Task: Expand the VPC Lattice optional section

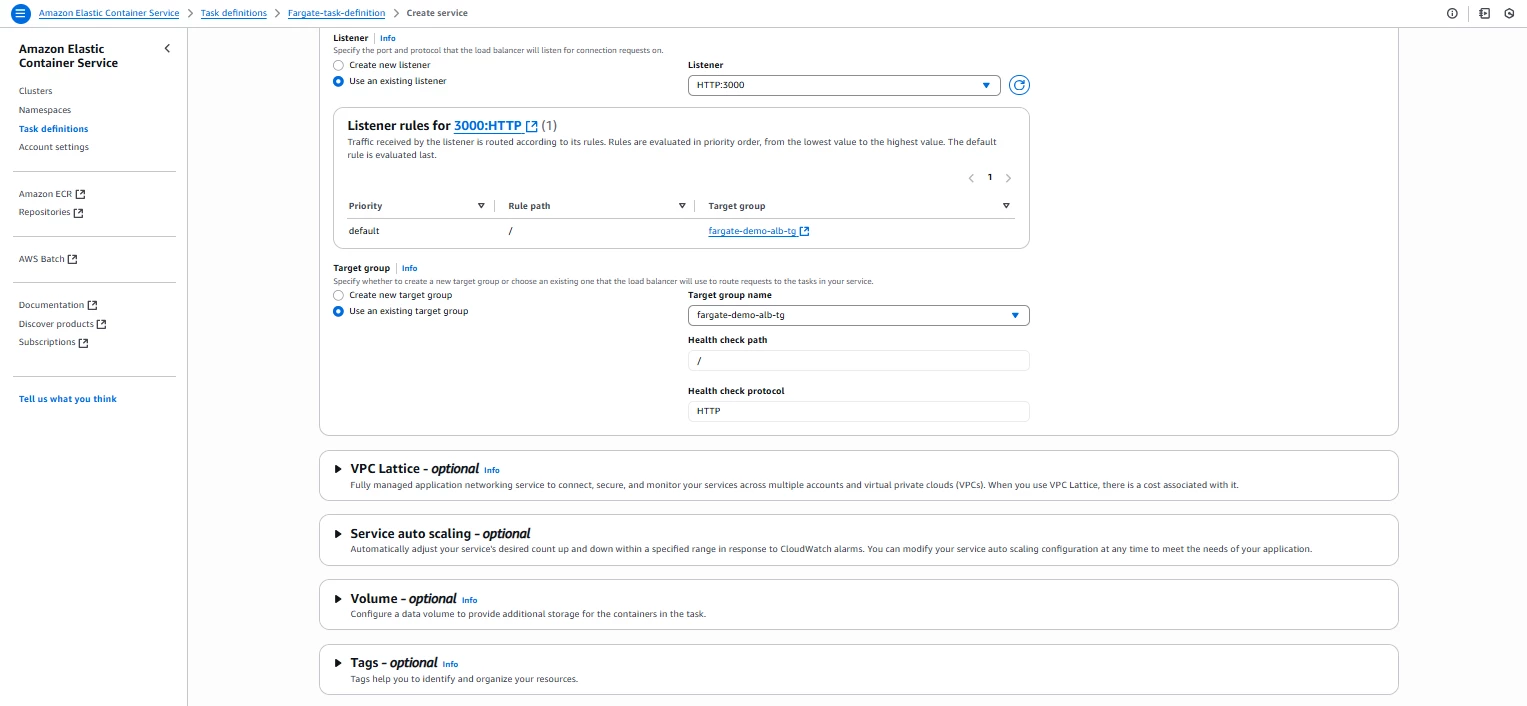Action: 338,469
